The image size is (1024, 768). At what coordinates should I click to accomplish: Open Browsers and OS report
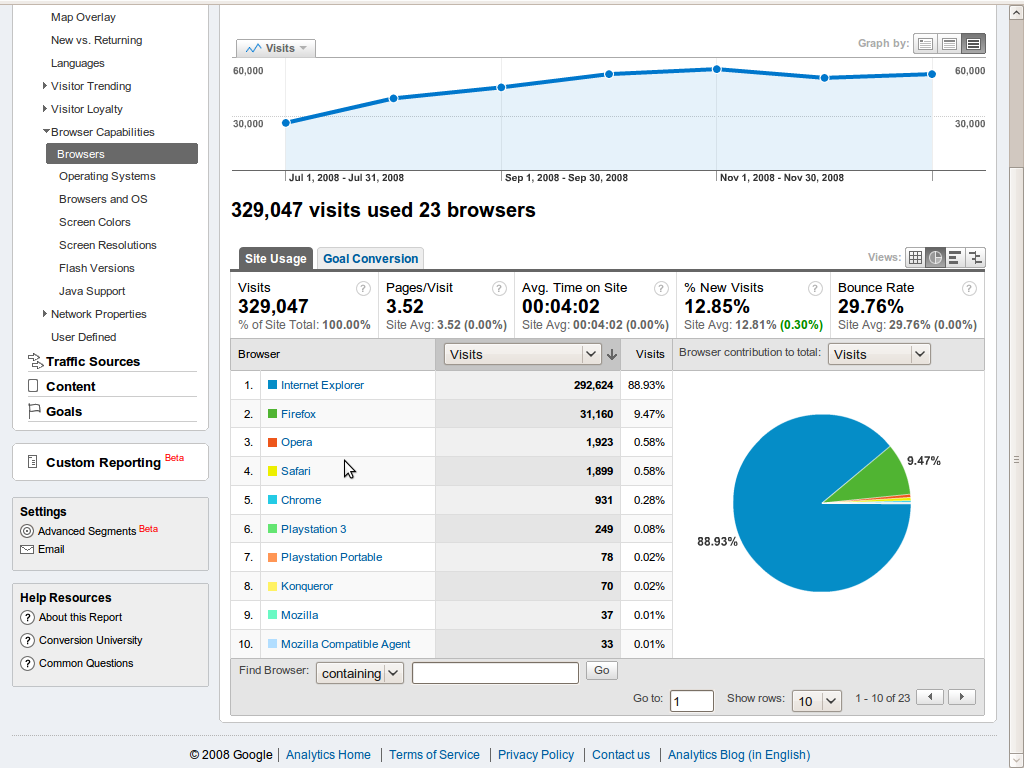(103, 199)
